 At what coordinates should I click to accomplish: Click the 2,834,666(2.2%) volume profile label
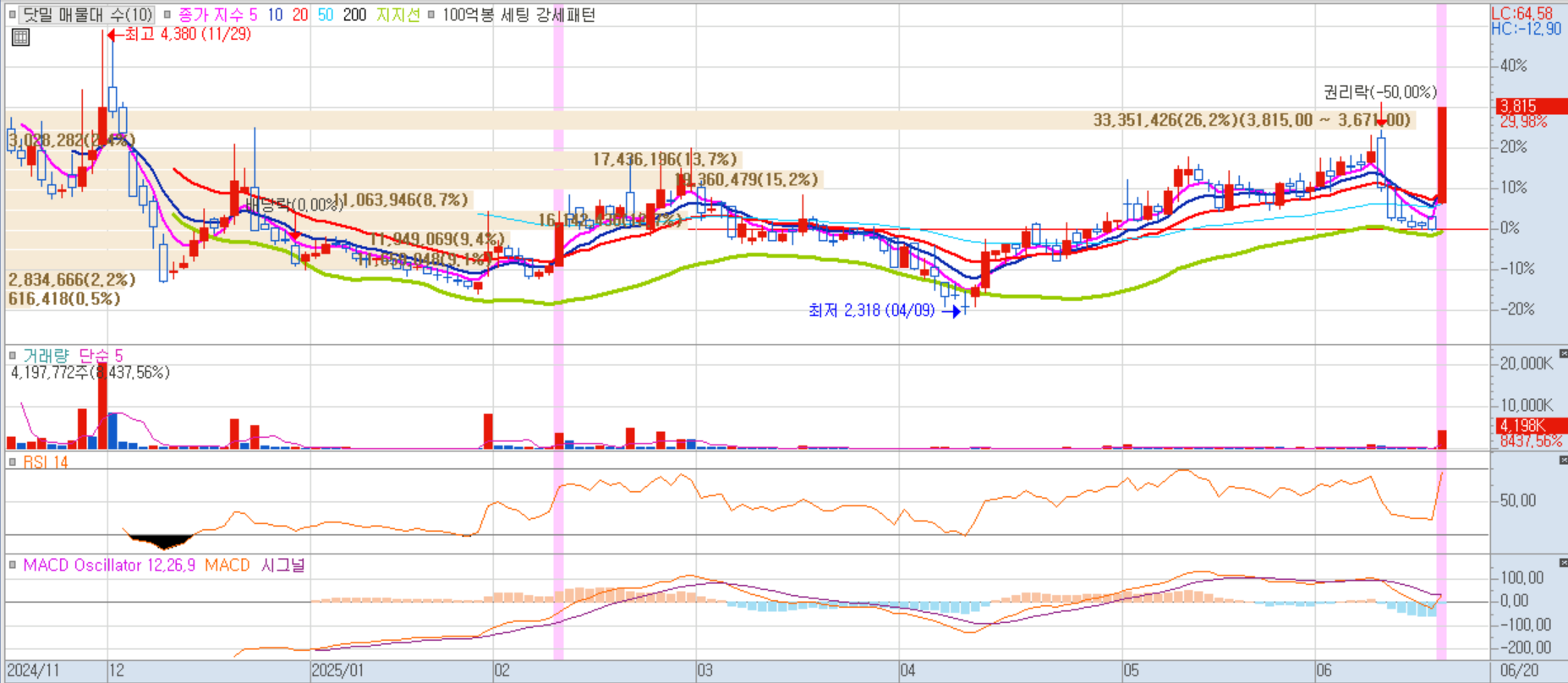pyautogui.click(x=72, y=280)
